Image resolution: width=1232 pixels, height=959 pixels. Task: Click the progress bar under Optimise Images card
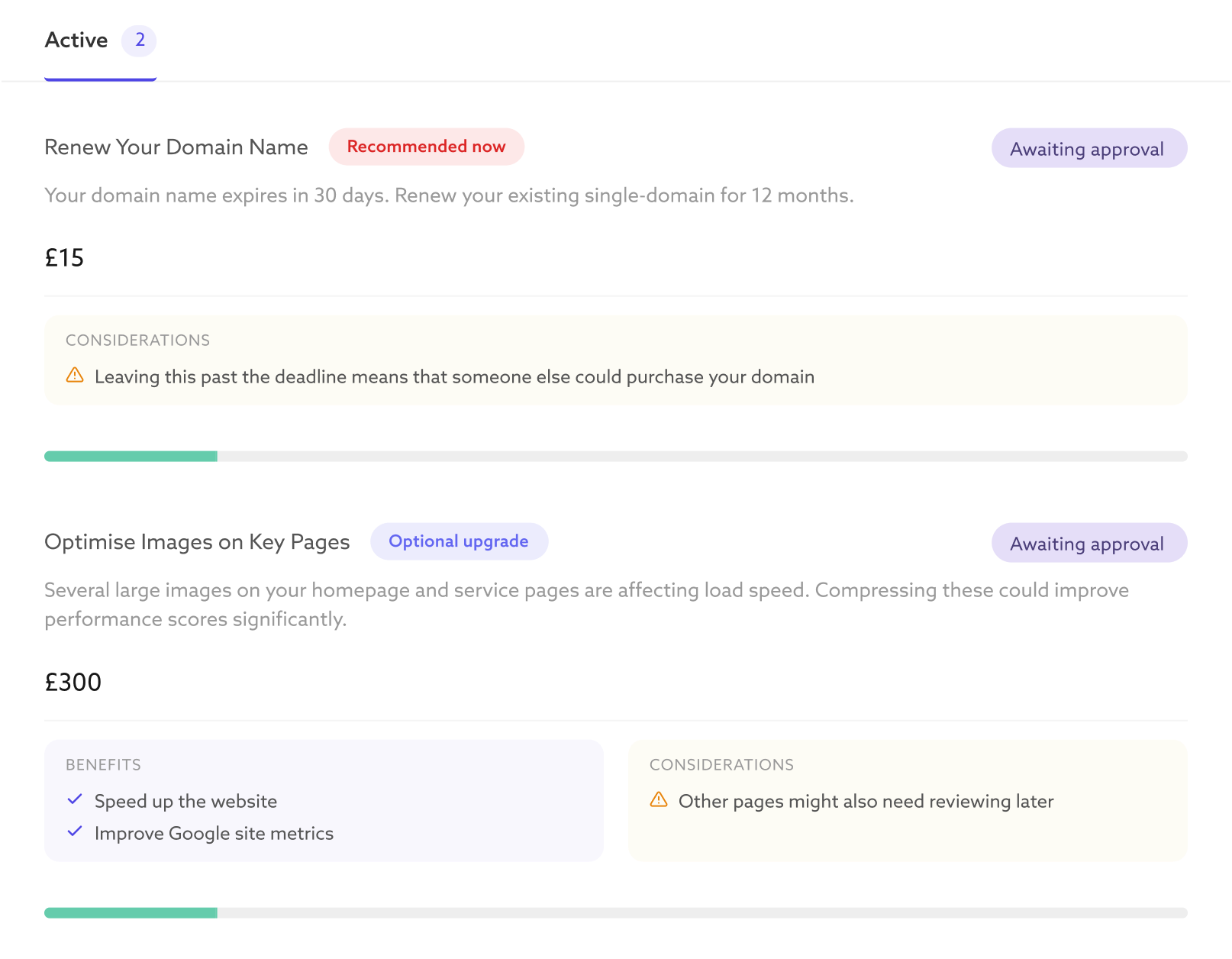[x=616, y=913]
